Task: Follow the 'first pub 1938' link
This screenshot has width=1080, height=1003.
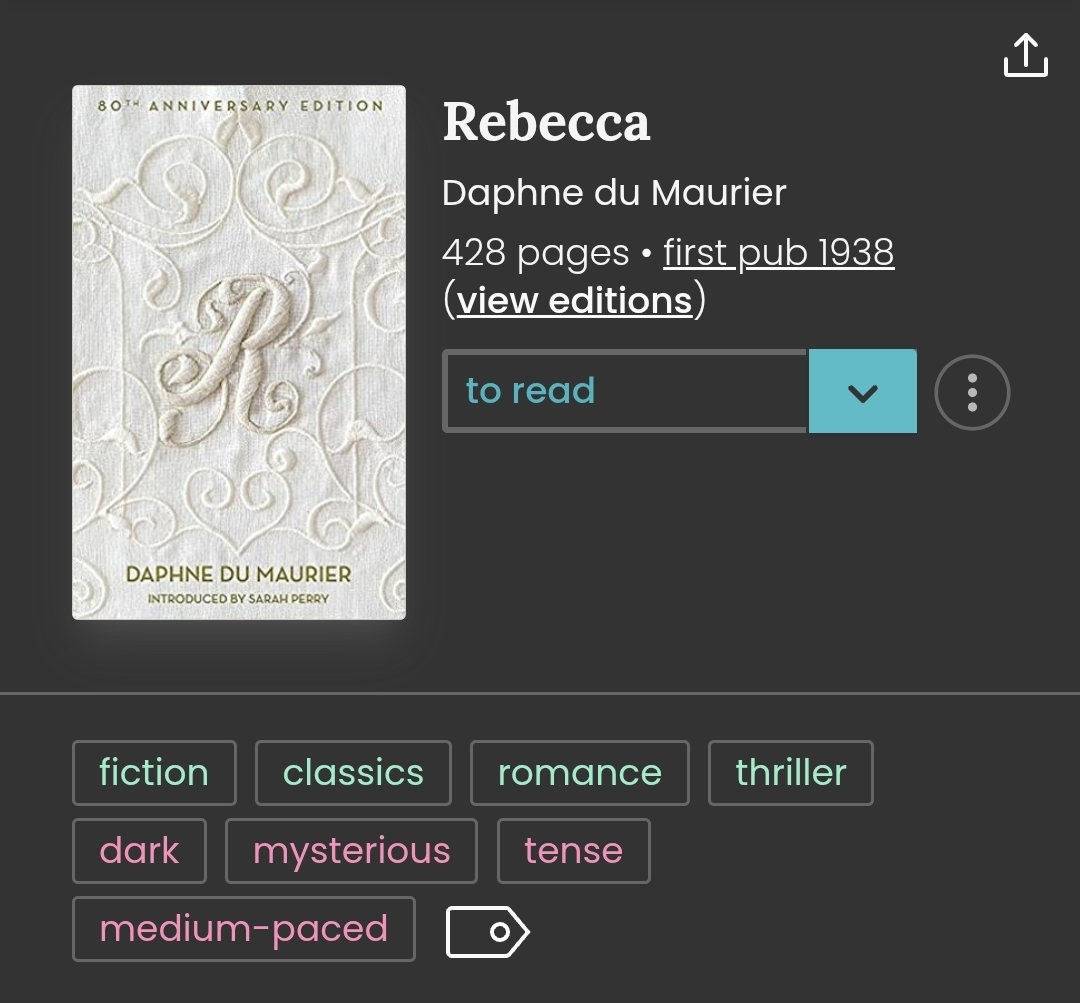Action: (x=778, y=253)
